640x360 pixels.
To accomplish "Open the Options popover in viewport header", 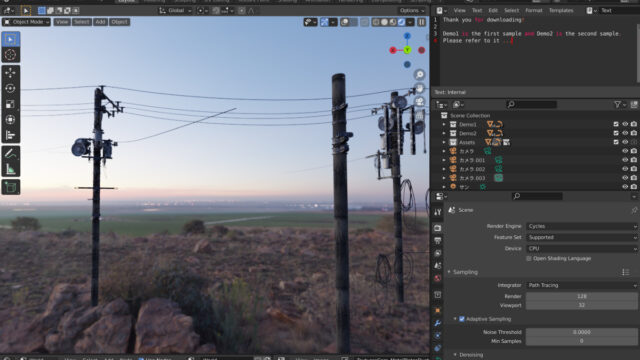I will click(411, 11).
